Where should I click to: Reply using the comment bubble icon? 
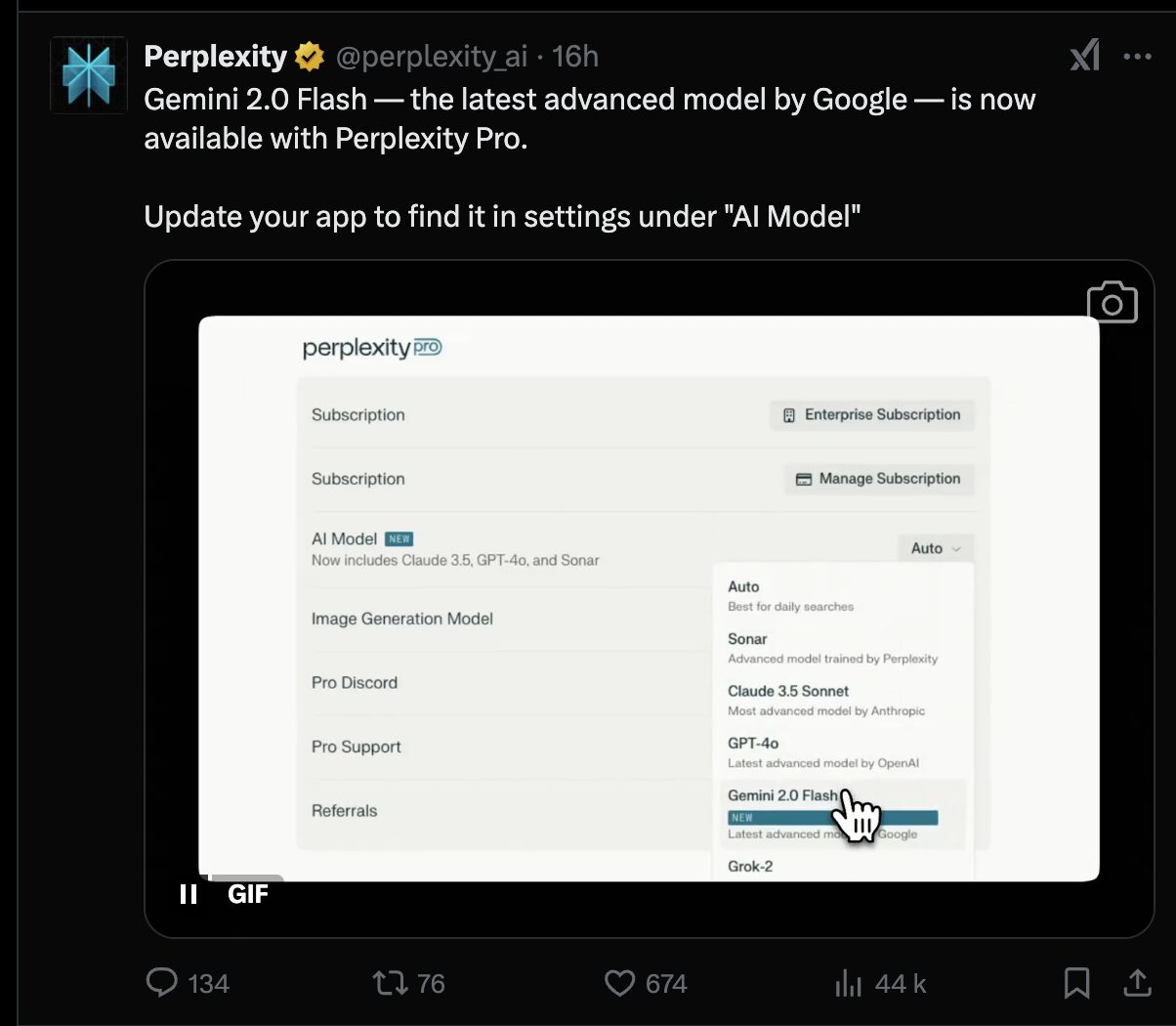[x=161, y=982]
